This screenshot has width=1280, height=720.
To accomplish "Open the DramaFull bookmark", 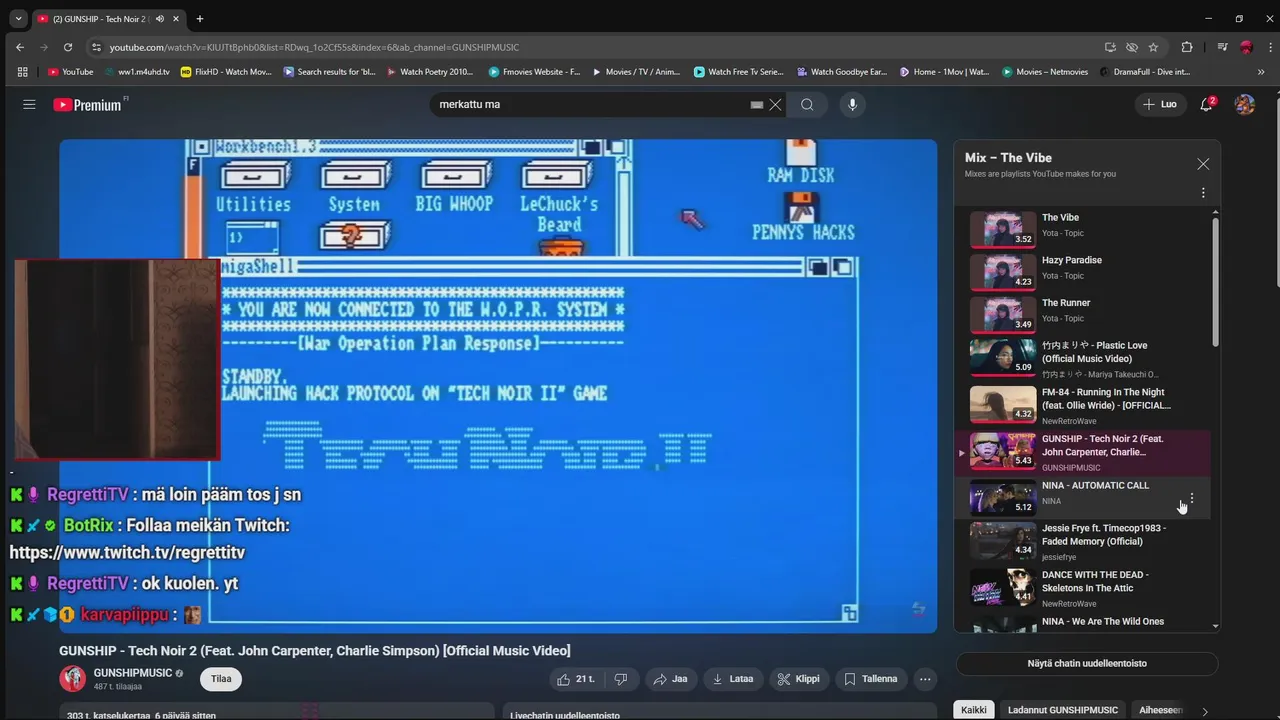I will click(1144, 72).
